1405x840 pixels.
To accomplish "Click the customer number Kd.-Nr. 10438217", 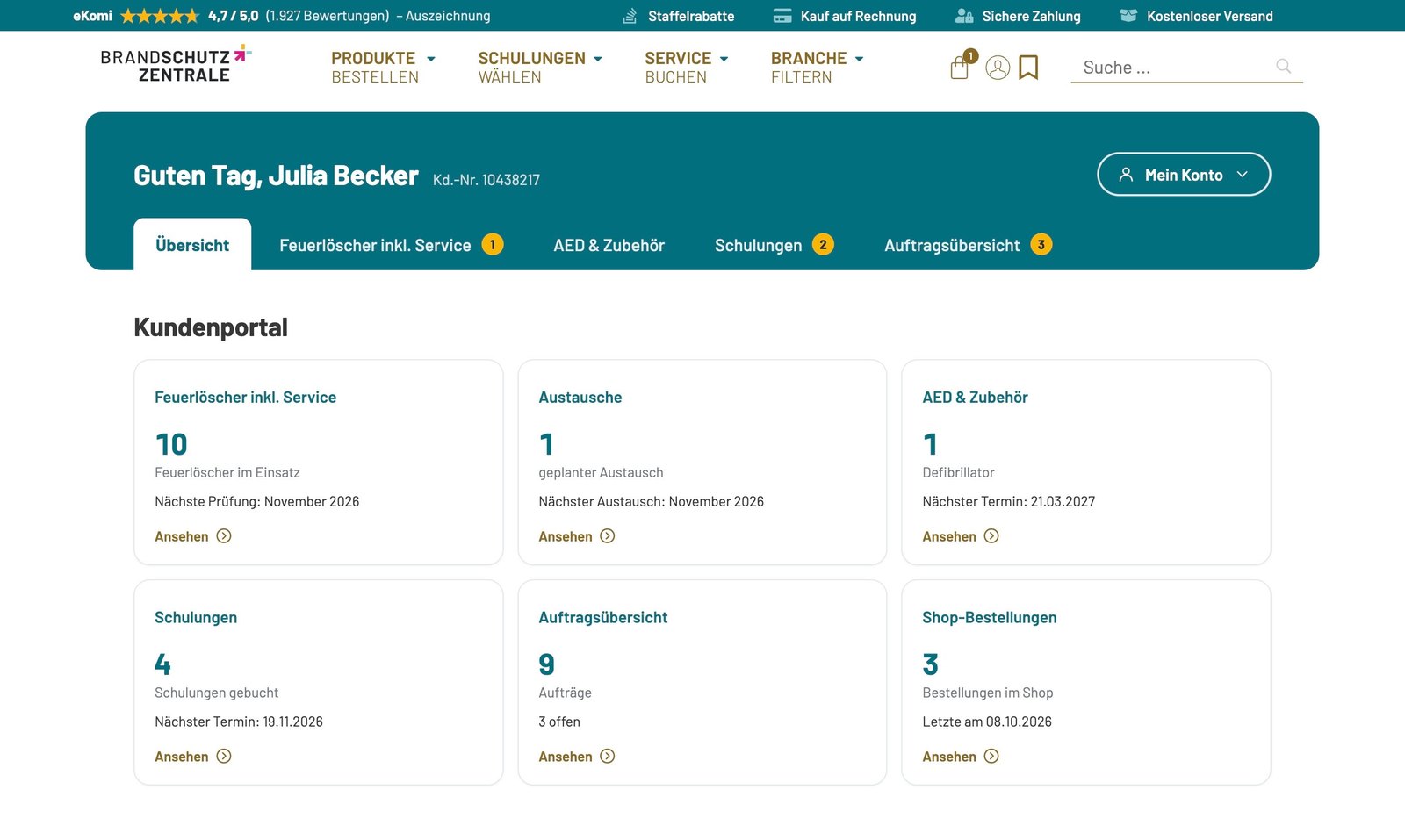I will point(486,180).
